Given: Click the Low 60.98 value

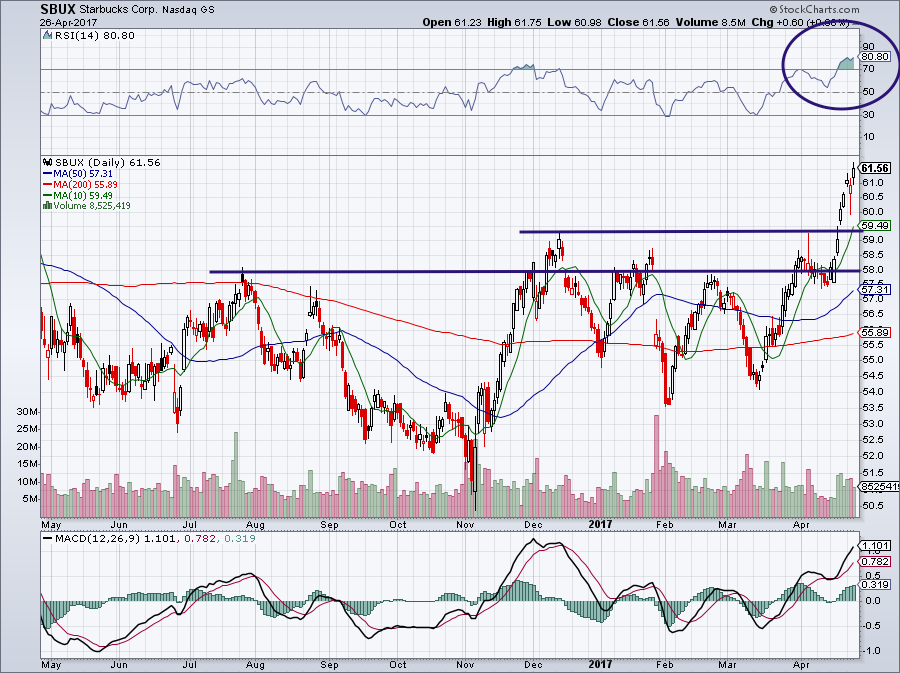Looking at the screenshot, I should click(574, 22).
